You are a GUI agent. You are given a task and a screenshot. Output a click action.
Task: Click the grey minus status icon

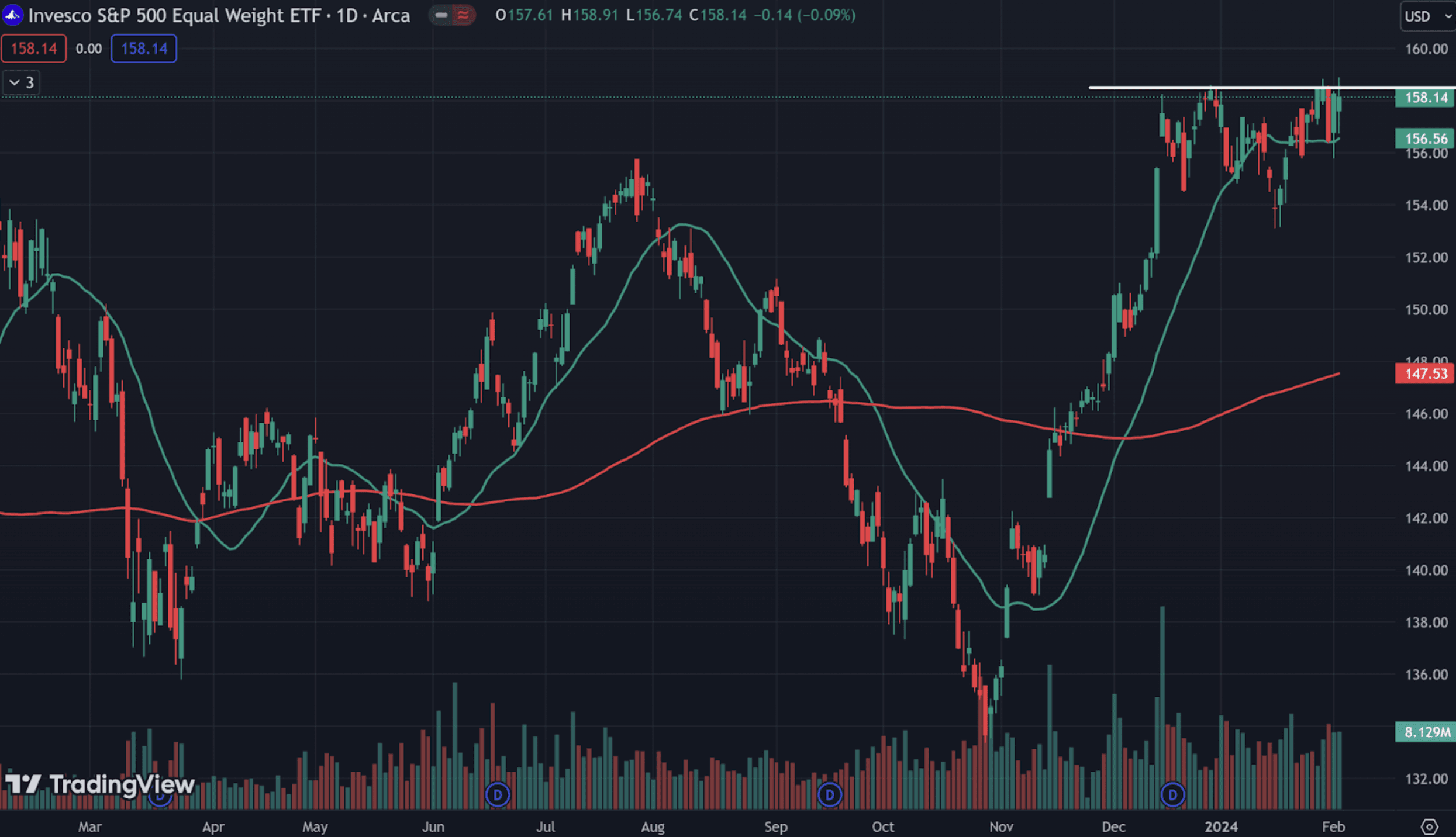441,15
